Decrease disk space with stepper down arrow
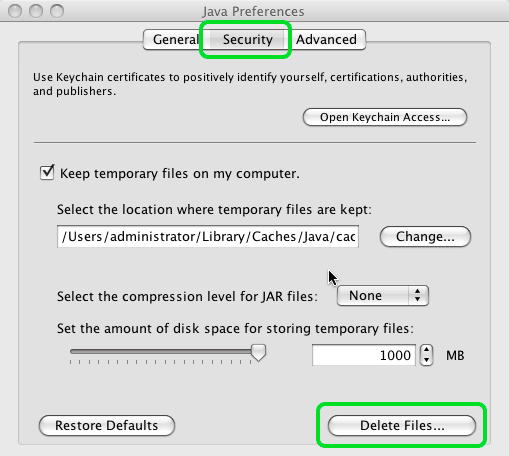Screen dimensions: 509x456 [426, 360]
